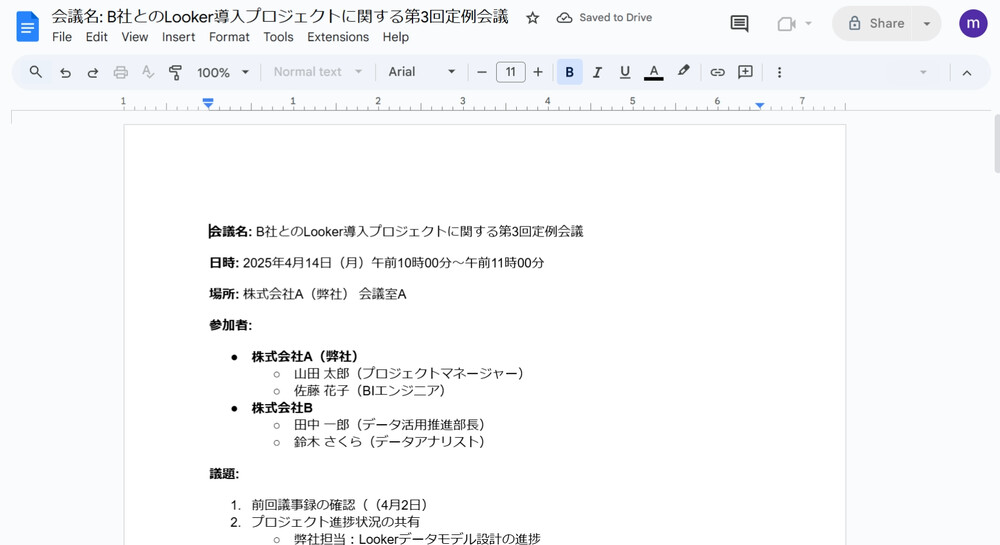Click the '議題:' heading
Screen dimensions: 1000x545
click(224, 474)
